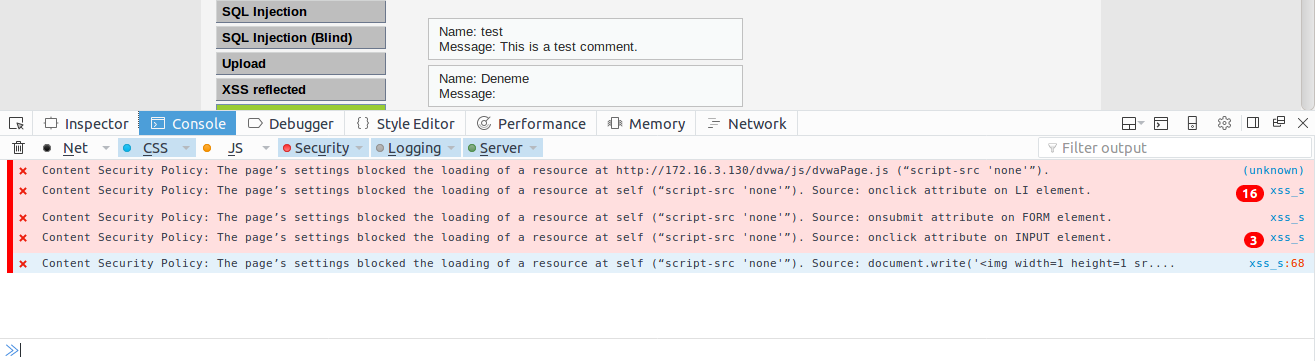
Task: Toggle the Security filter button
Action: coord(315,148)
